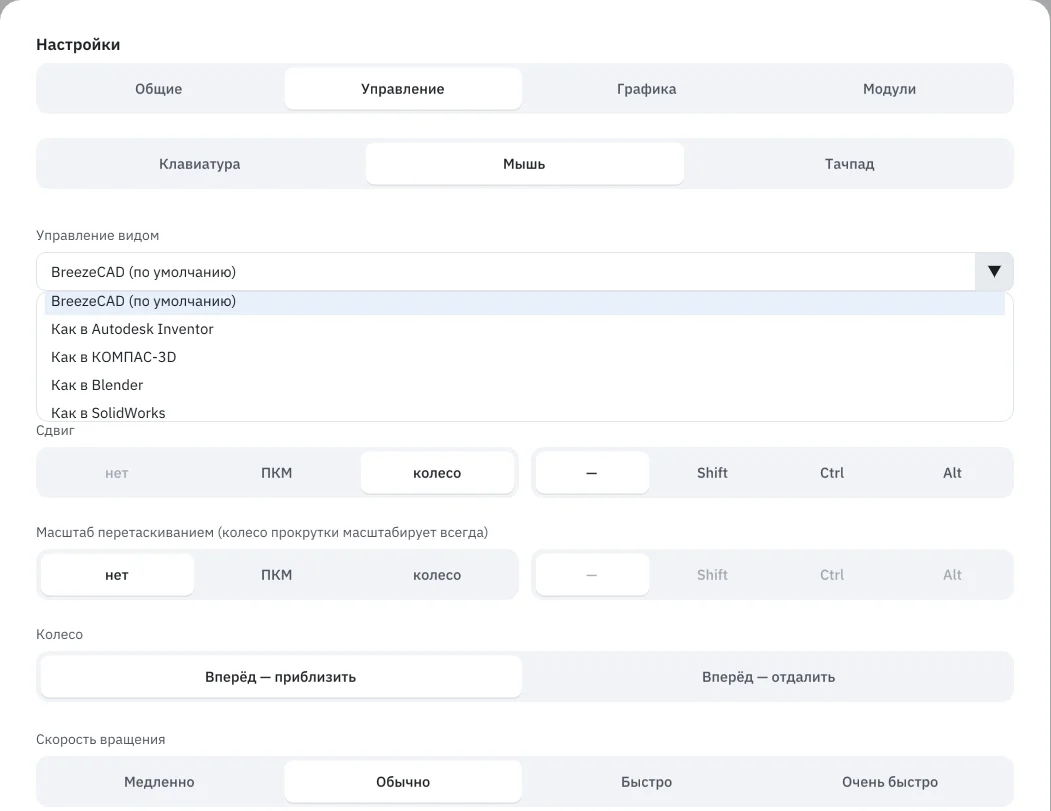Screen dimensions: 1051x811
Task: Pick "Как в КОМПАС-3D" from the list
Action: (525, 357)
